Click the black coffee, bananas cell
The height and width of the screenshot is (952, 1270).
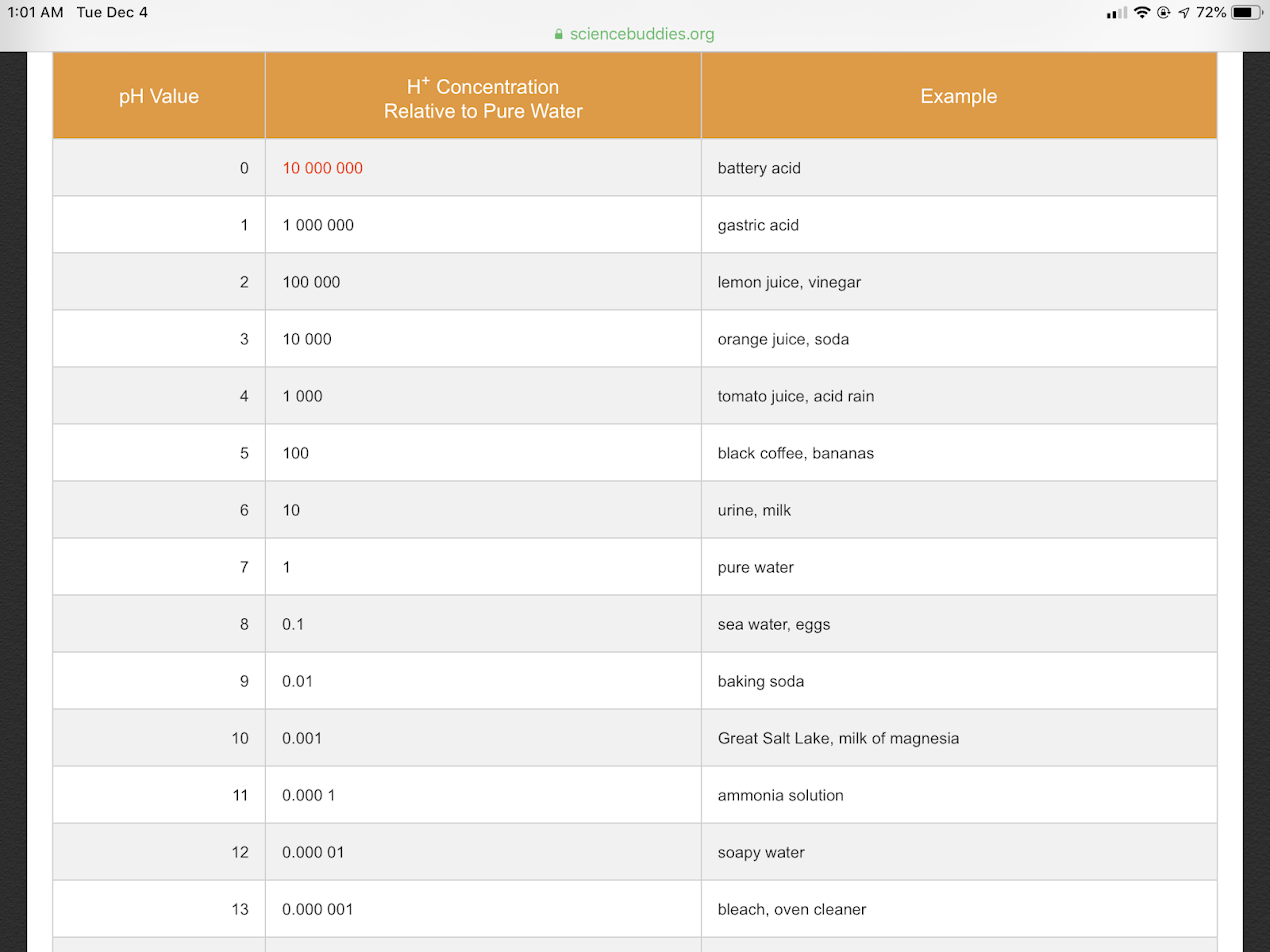[795, 453]
